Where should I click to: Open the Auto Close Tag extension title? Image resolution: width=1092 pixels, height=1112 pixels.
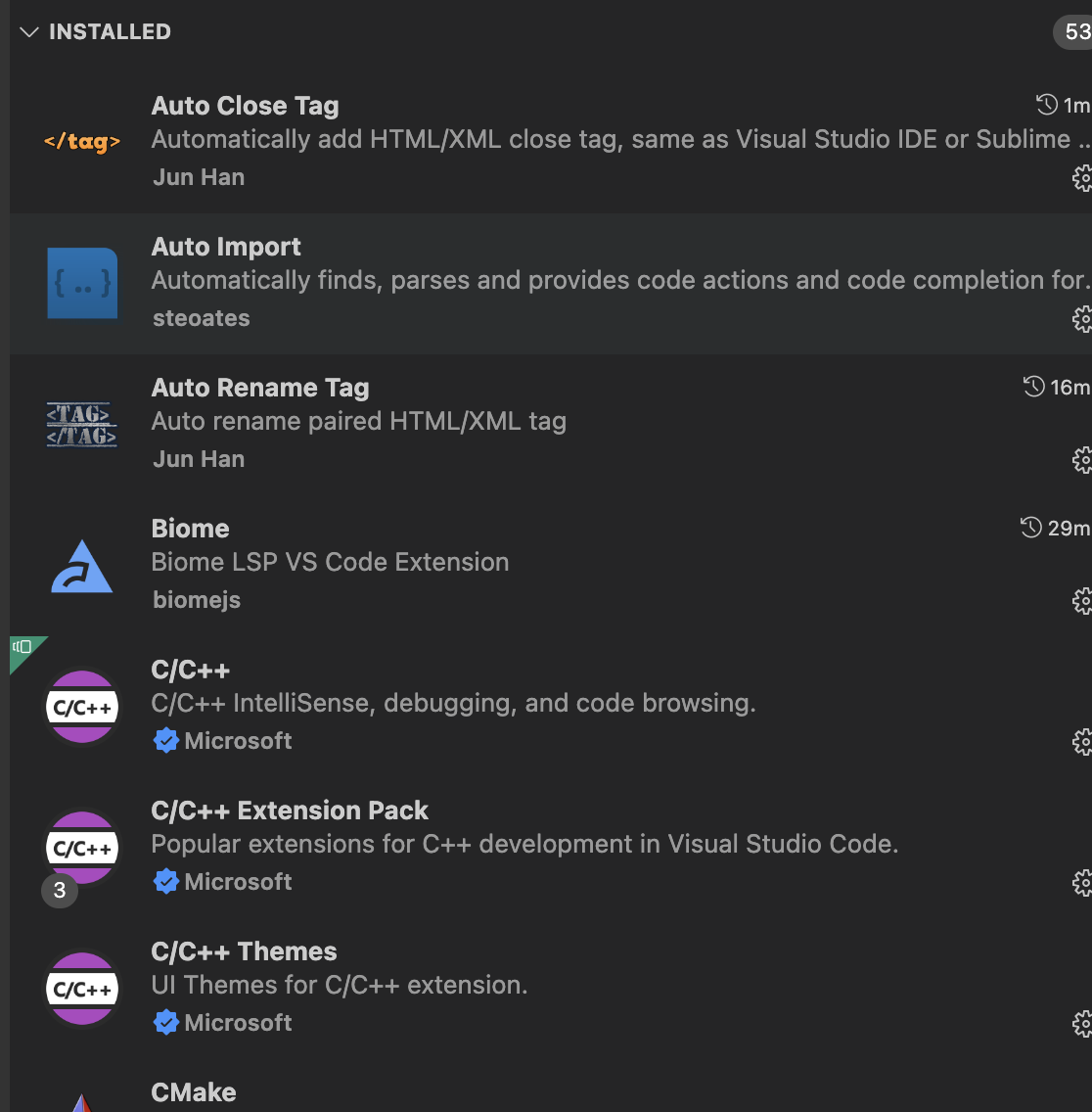(x=245, y=106)
